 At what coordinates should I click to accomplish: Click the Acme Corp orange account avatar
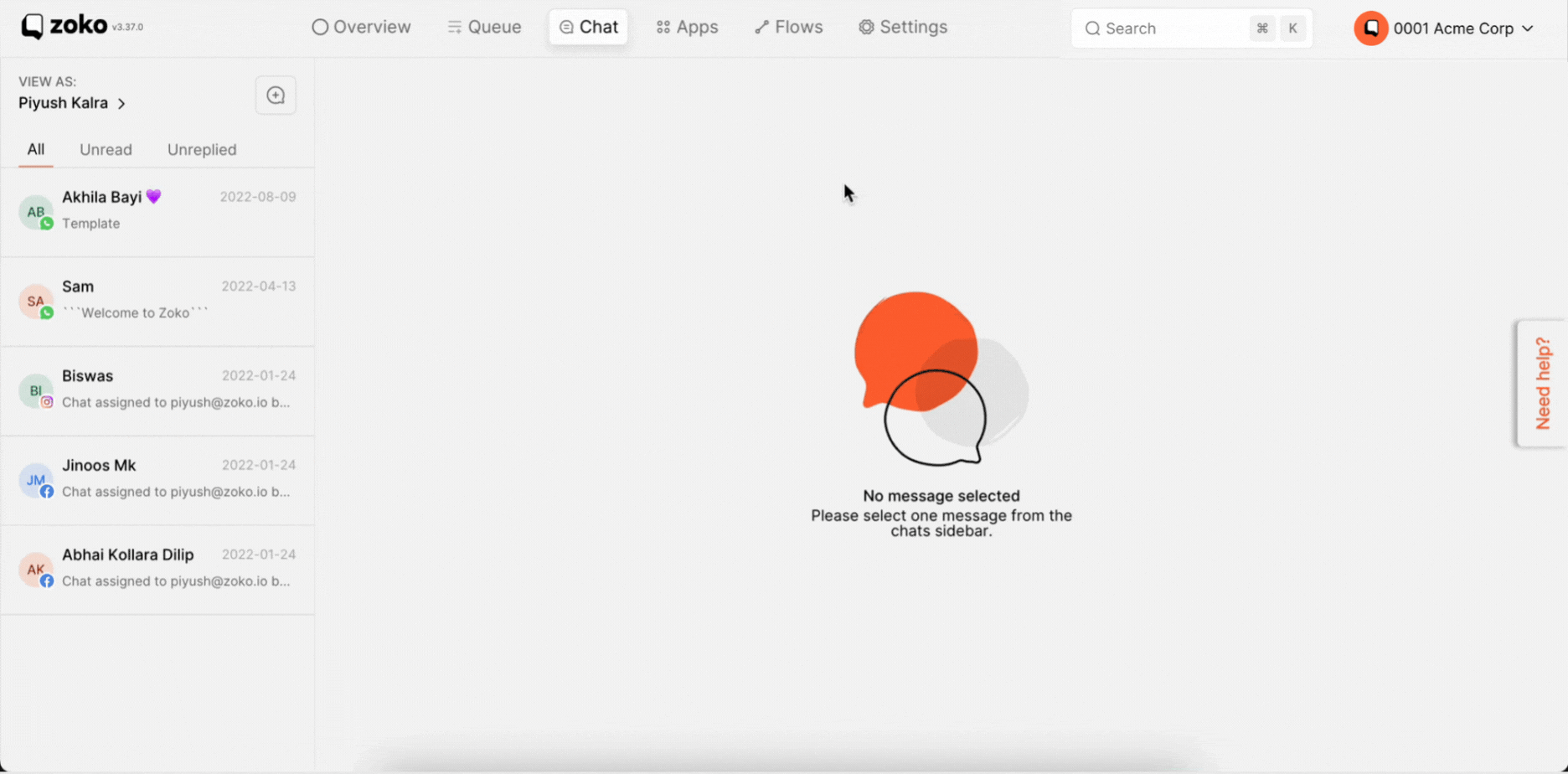[1370, 28]
